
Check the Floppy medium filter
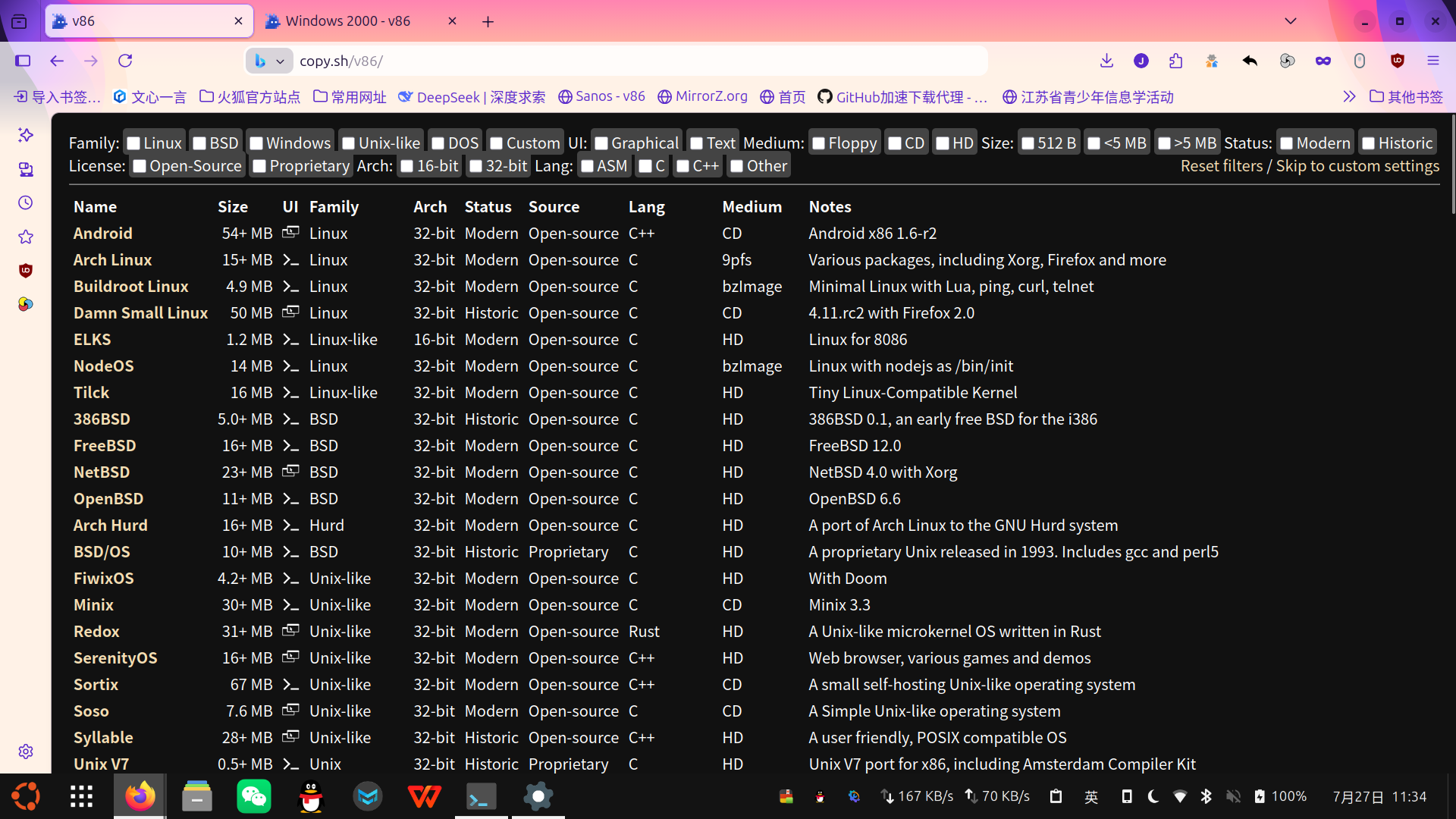pos(818,143)
